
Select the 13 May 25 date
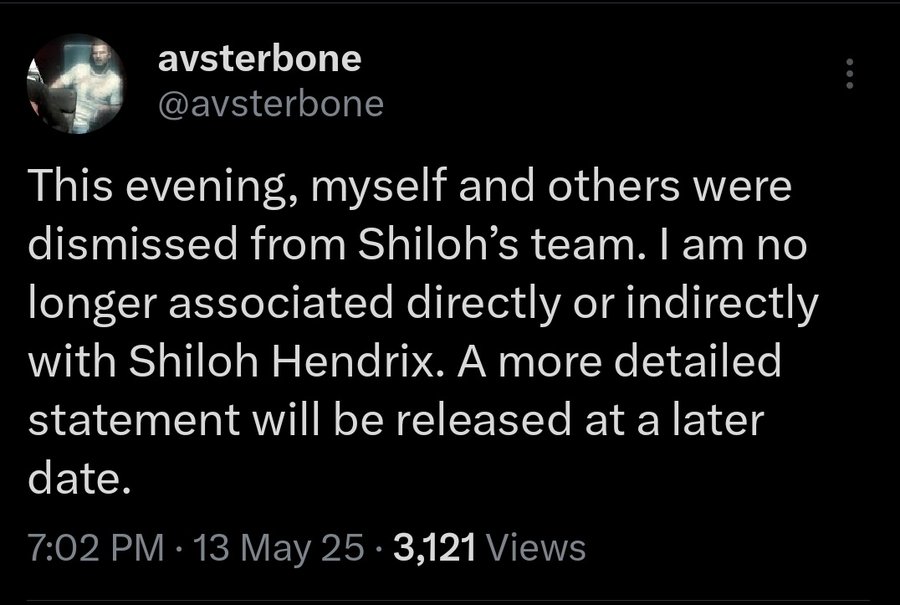[279, 547]
